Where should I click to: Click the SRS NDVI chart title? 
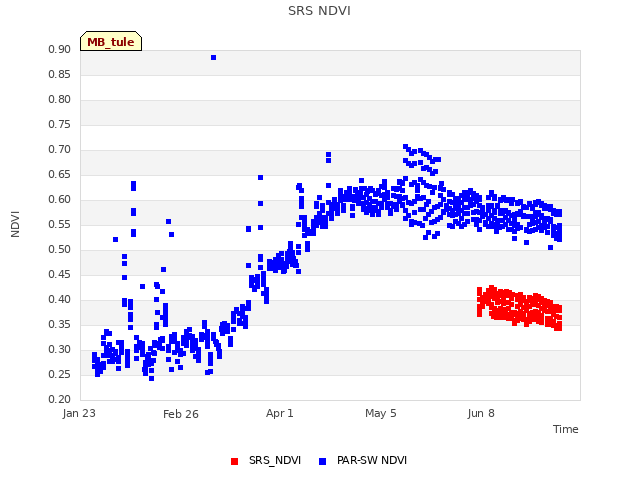coord(319,11)
